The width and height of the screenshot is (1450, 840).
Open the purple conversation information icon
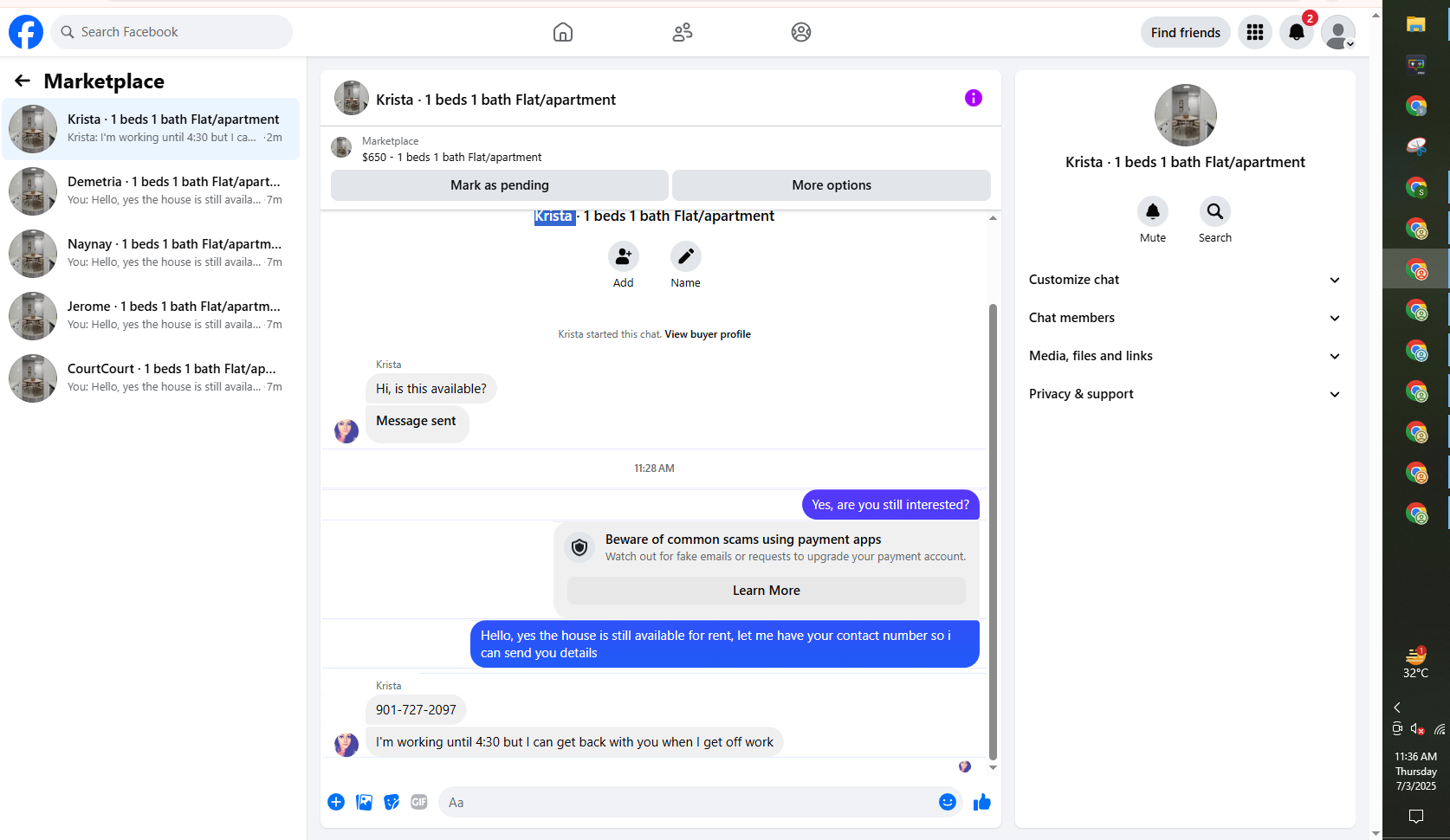pyautogui.click(x=974, y=98)
